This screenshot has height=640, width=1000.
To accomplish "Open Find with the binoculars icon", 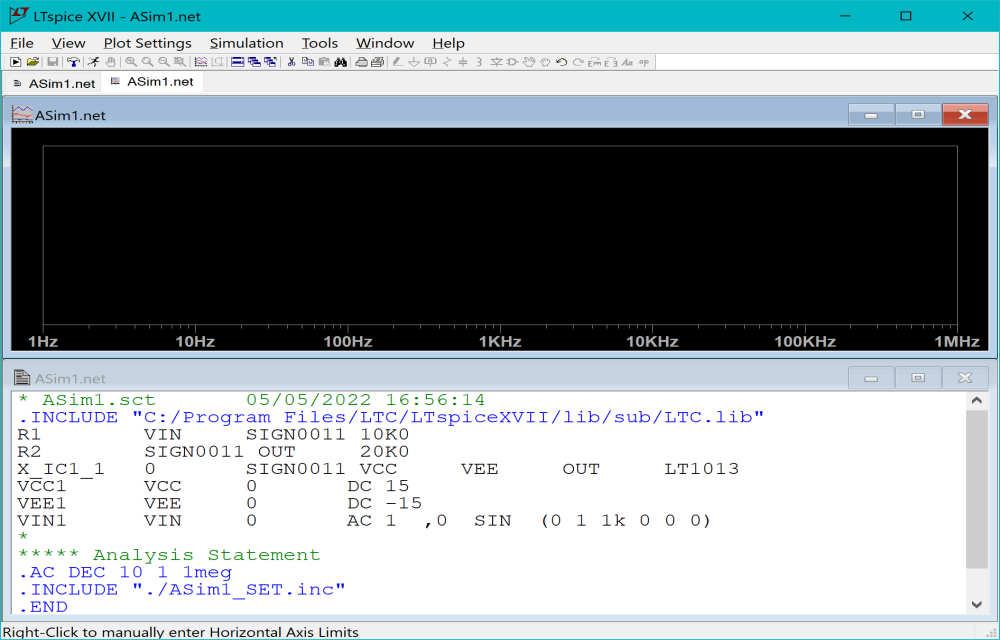I will (x=341, y=62).
